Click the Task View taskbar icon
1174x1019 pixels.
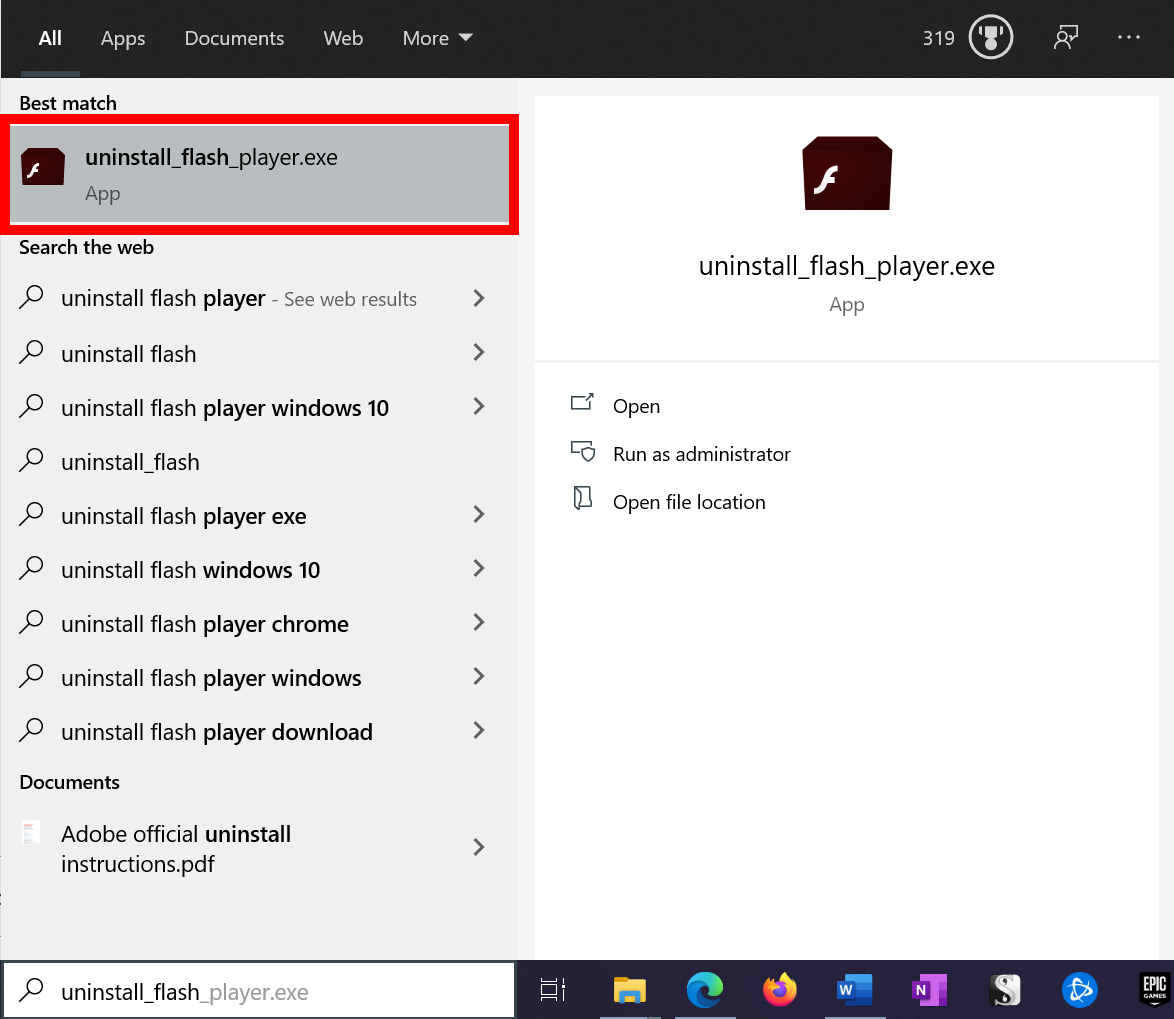click(x=553, y=990)
